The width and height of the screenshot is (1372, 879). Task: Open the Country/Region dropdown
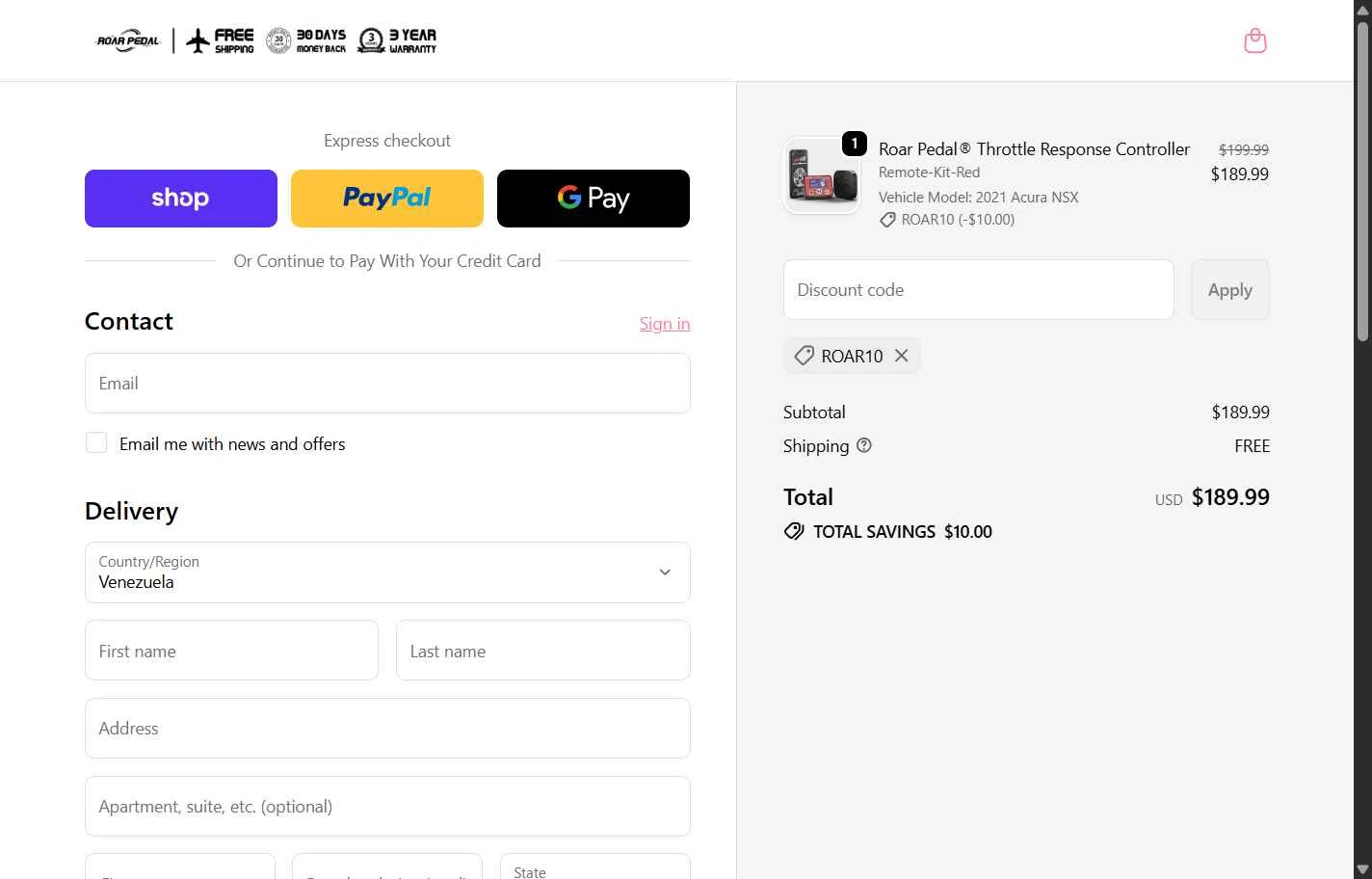387,573
